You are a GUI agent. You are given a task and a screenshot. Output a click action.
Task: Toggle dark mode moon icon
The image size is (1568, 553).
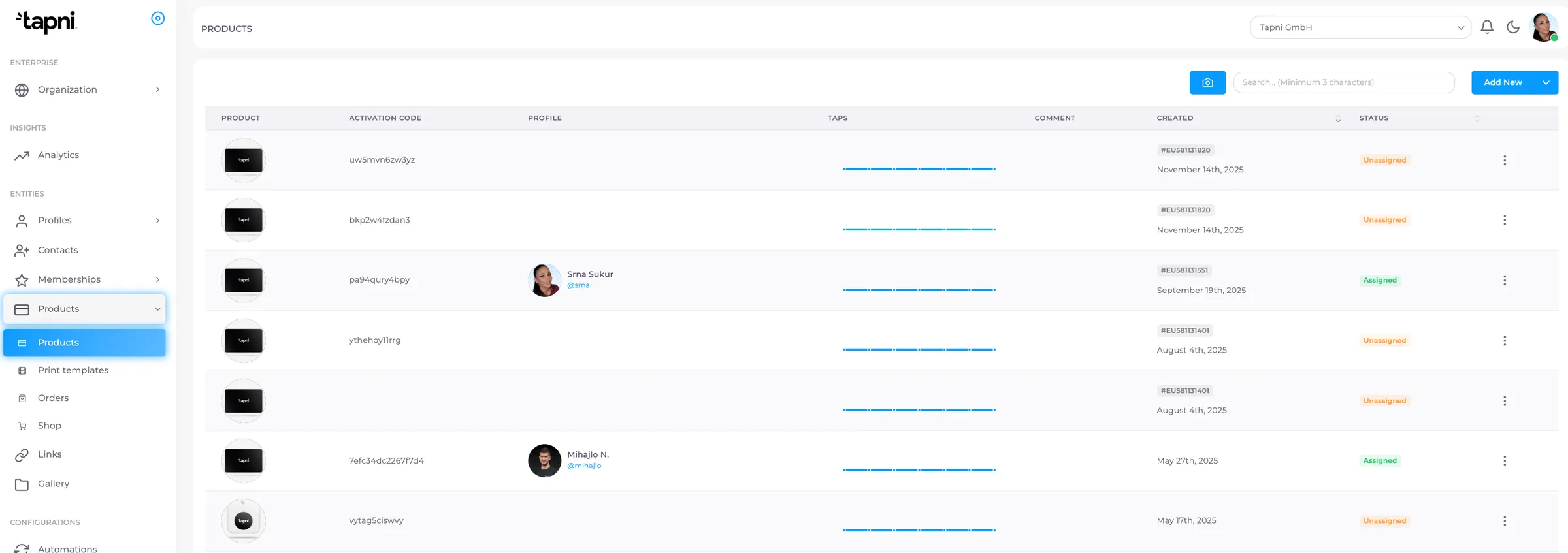coord(1512,27)
